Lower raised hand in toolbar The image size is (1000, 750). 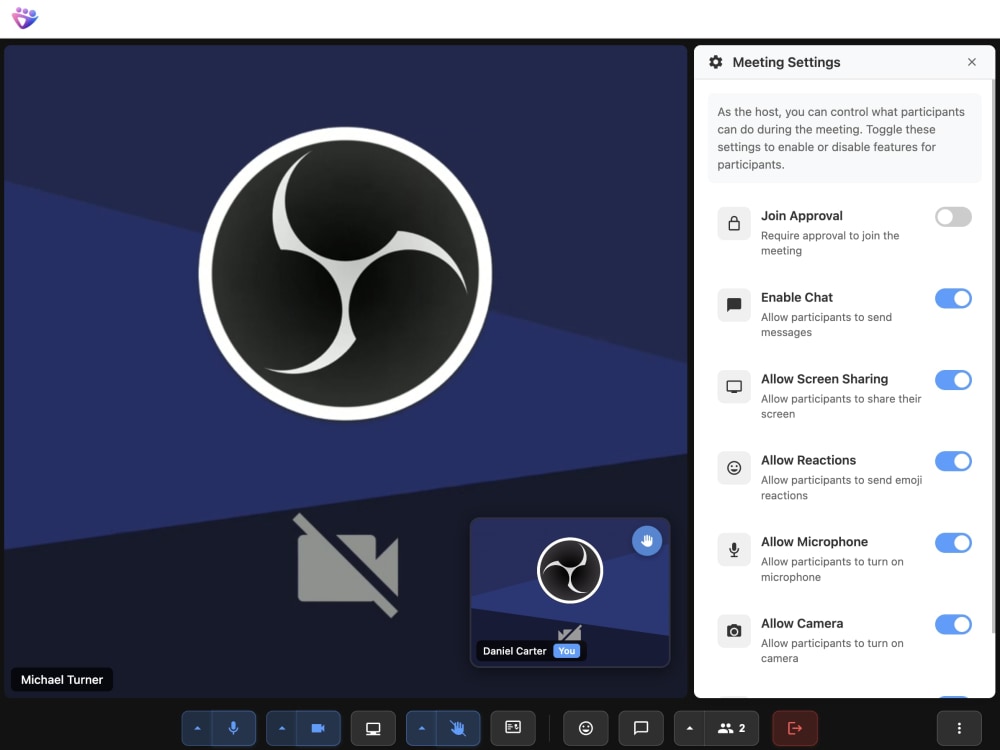458,728
